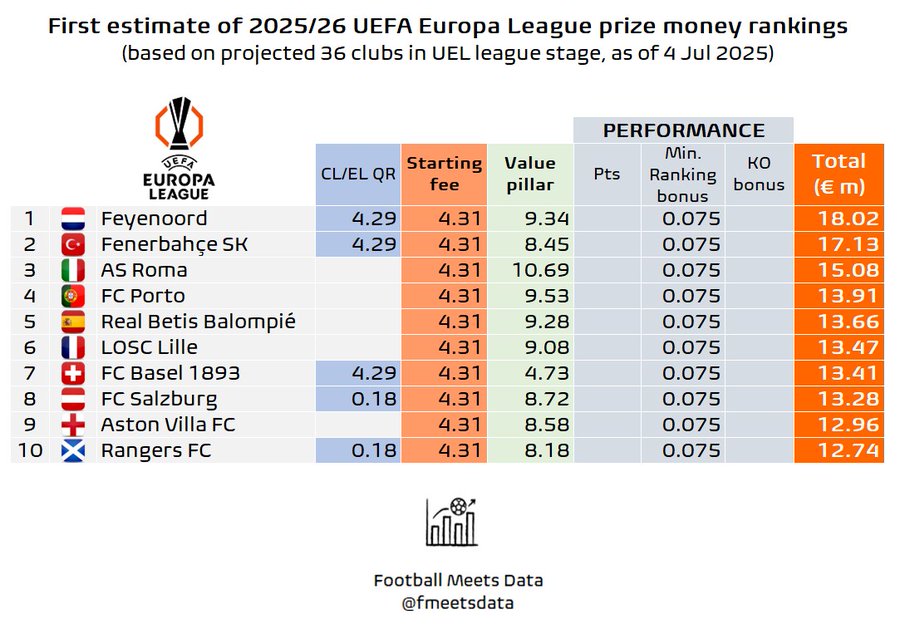
Task: Click the Portugal flag beside FC Porto
Action: [x=73, y=296]
